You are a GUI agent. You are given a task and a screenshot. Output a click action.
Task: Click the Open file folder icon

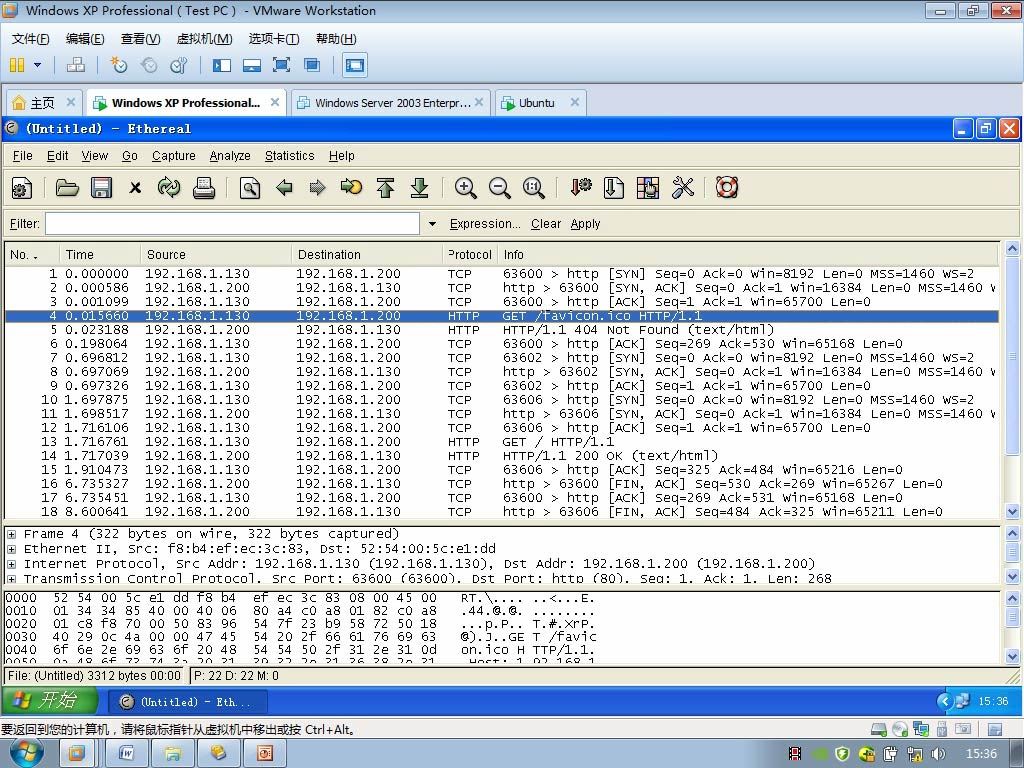tap(67, 189)
